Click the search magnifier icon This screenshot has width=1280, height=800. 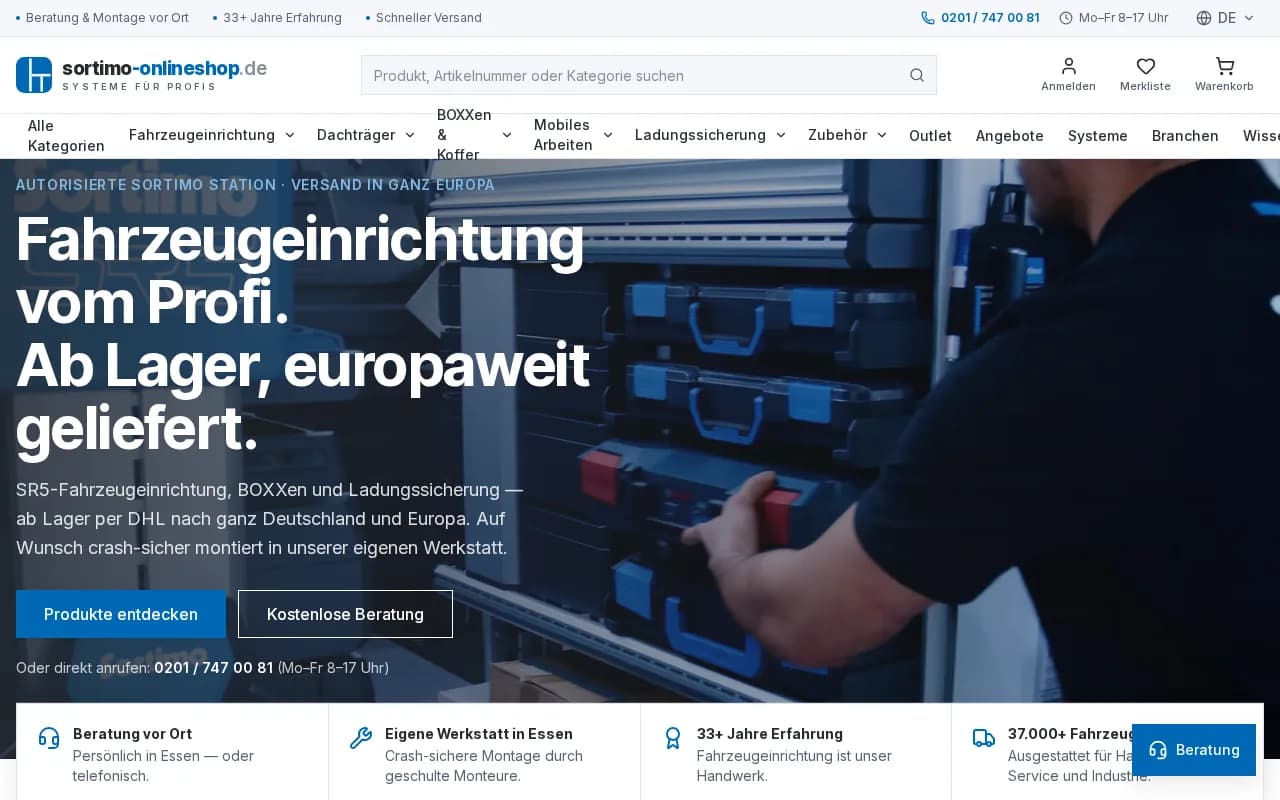point(917,75)
